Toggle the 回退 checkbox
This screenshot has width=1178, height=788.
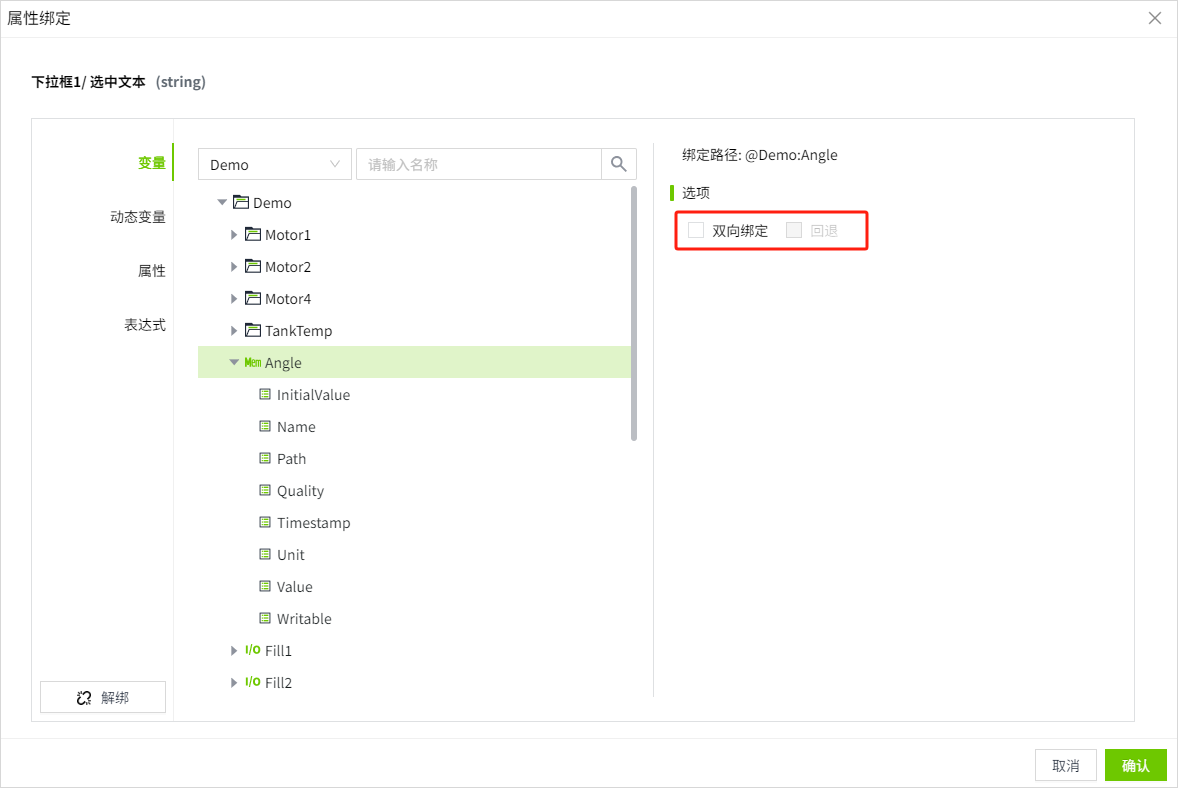point(794,231)
